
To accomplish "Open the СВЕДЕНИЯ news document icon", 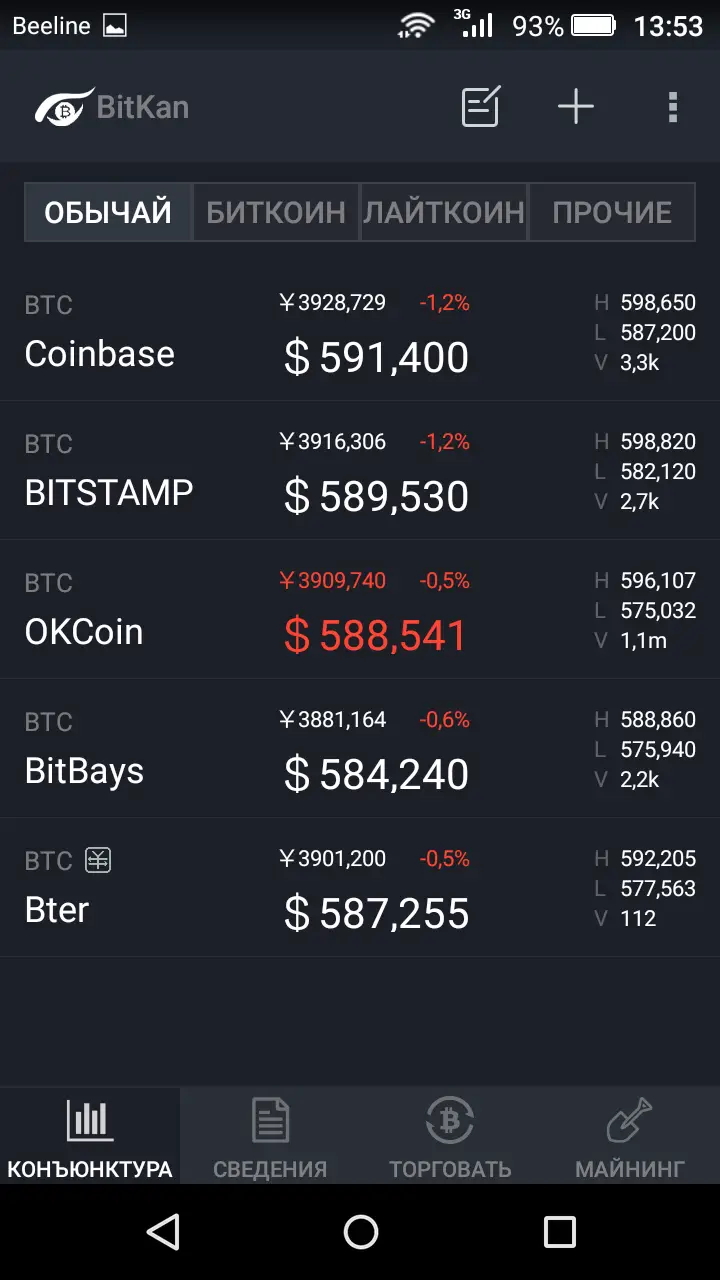I will click(270, 1122).
